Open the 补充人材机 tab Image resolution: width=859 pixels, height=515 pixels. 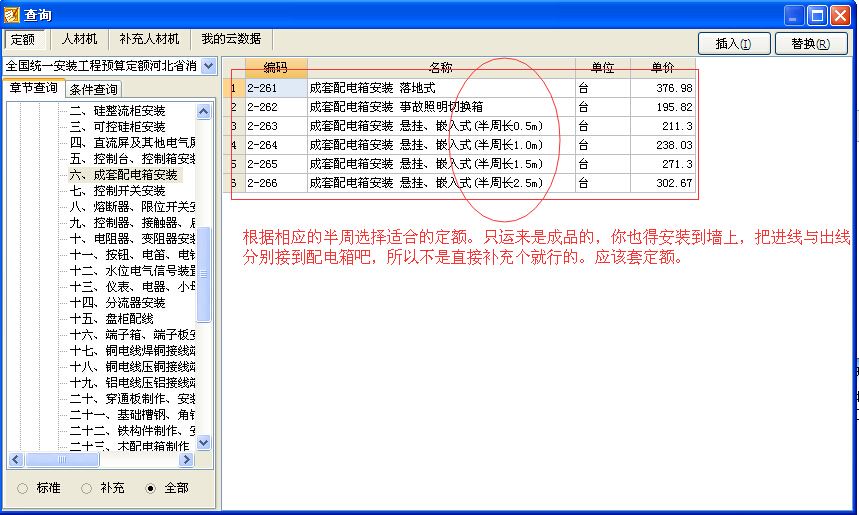click(149, 39)
